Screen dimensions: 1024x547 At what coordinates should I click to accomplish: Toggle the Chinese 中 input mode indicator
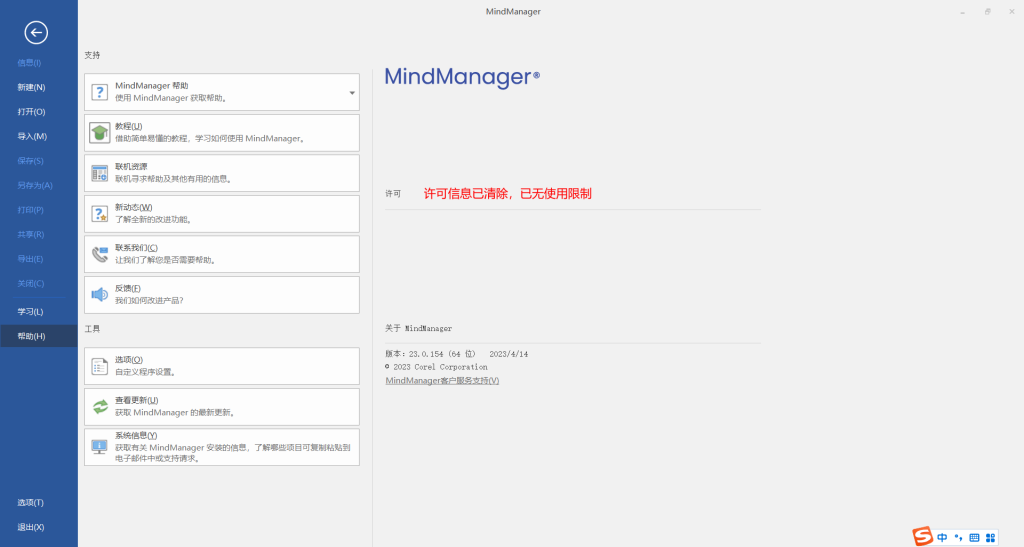(x=942, y=538)
